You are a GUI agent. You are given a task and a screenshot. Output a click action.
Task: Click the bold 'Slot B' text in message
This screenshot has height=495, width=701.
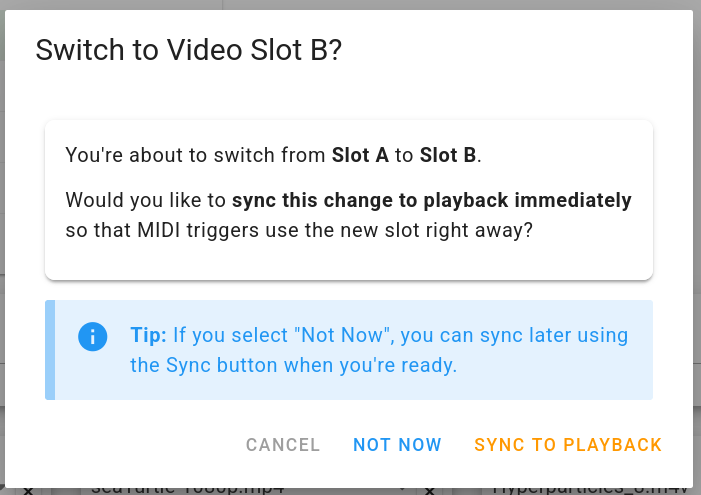pyautogui.click(x=449, y=156)
